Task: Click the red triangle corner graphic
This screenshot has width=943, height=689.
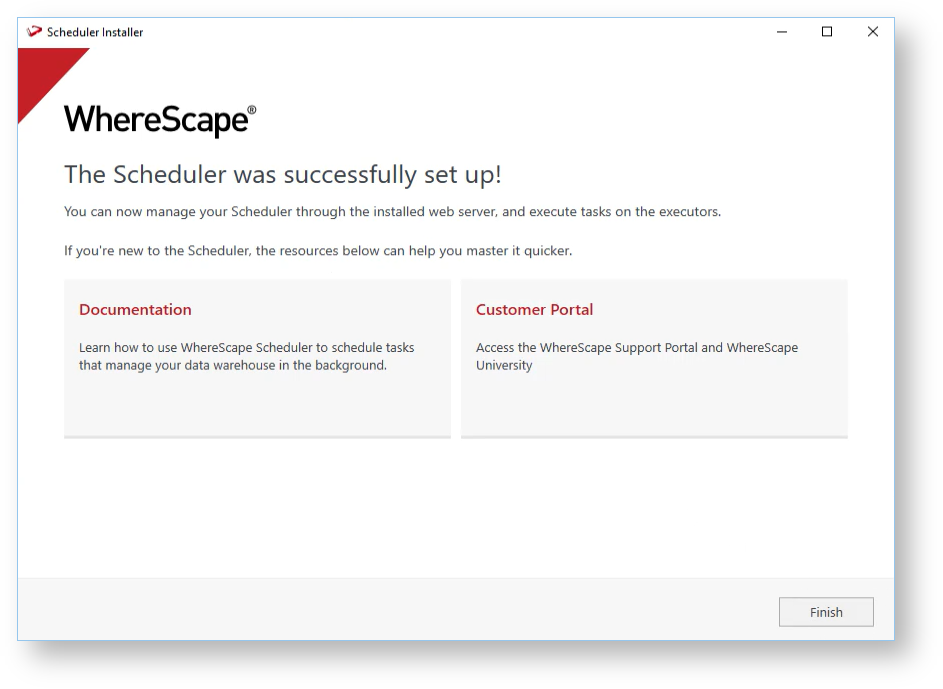Action: click(42, 75)
